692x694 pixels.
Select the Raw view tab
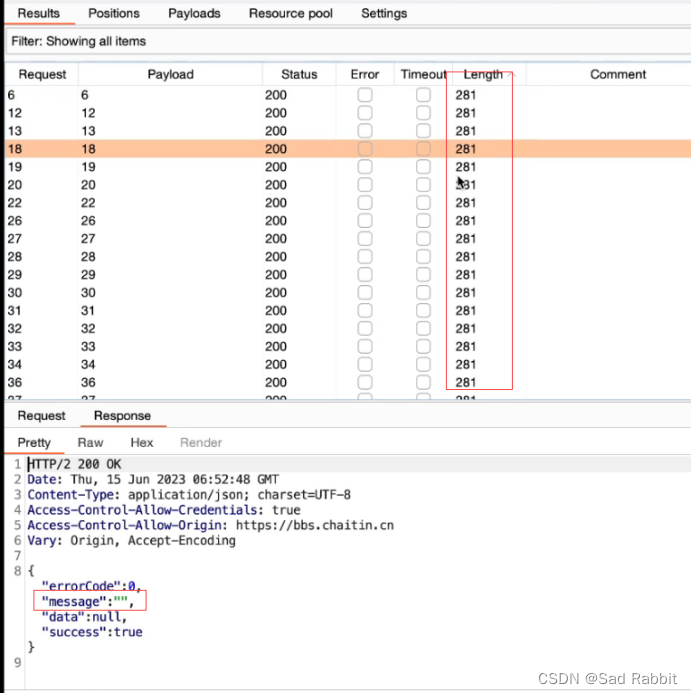[90, 443]
